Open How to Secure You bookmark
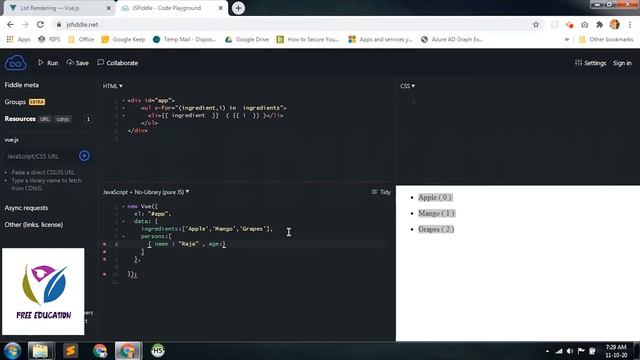The height and width of the screenshot is (360, 640). point(308,40)
